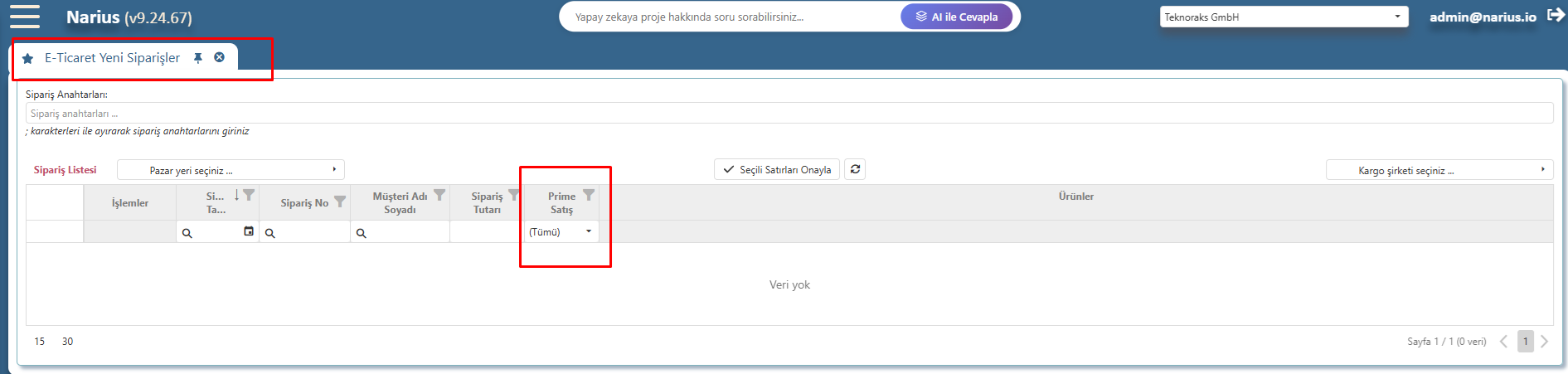Click search icon in Sipariş No filter cell

[270, 233]
